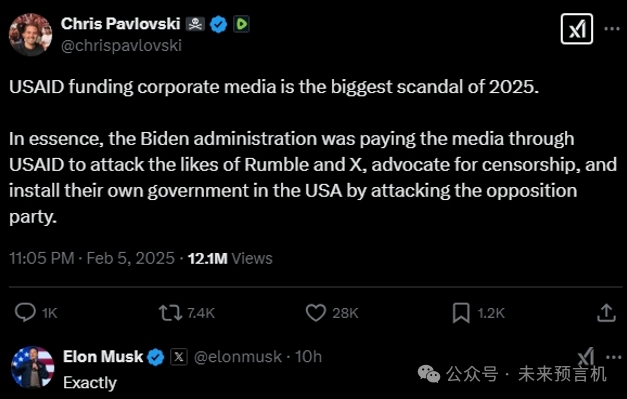Click the reply icon with 1K count
This screenshot has height=399, width=627.
click(25, 312)
